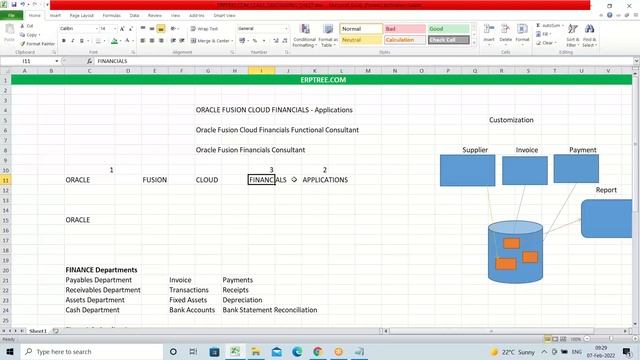Open the font size dropdown

(115, 29)
